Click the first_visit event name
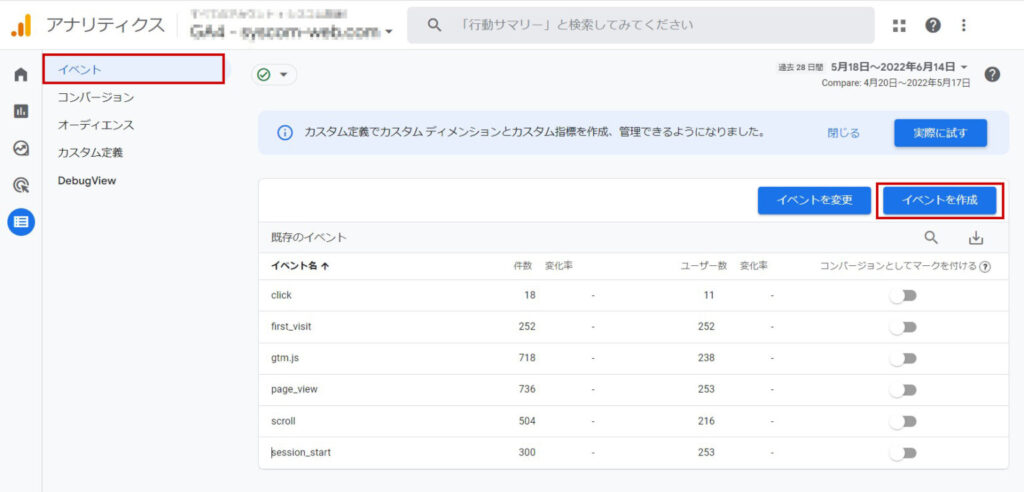1024x492 pixels. coord(291,327)
